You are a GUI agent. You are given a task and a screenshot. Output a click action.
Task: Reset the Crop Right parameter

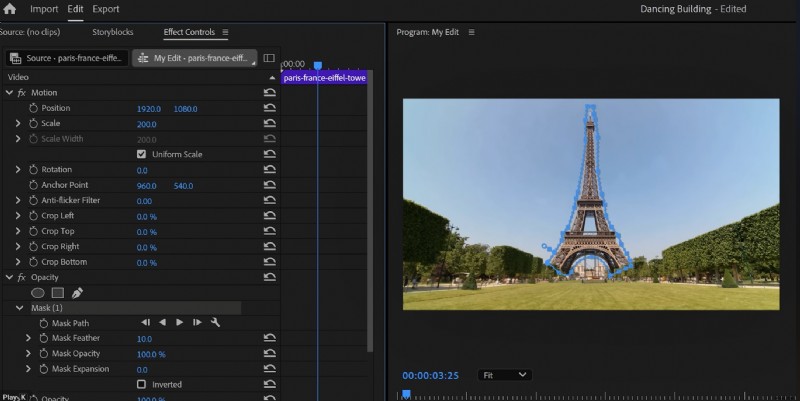pos(269,246)
